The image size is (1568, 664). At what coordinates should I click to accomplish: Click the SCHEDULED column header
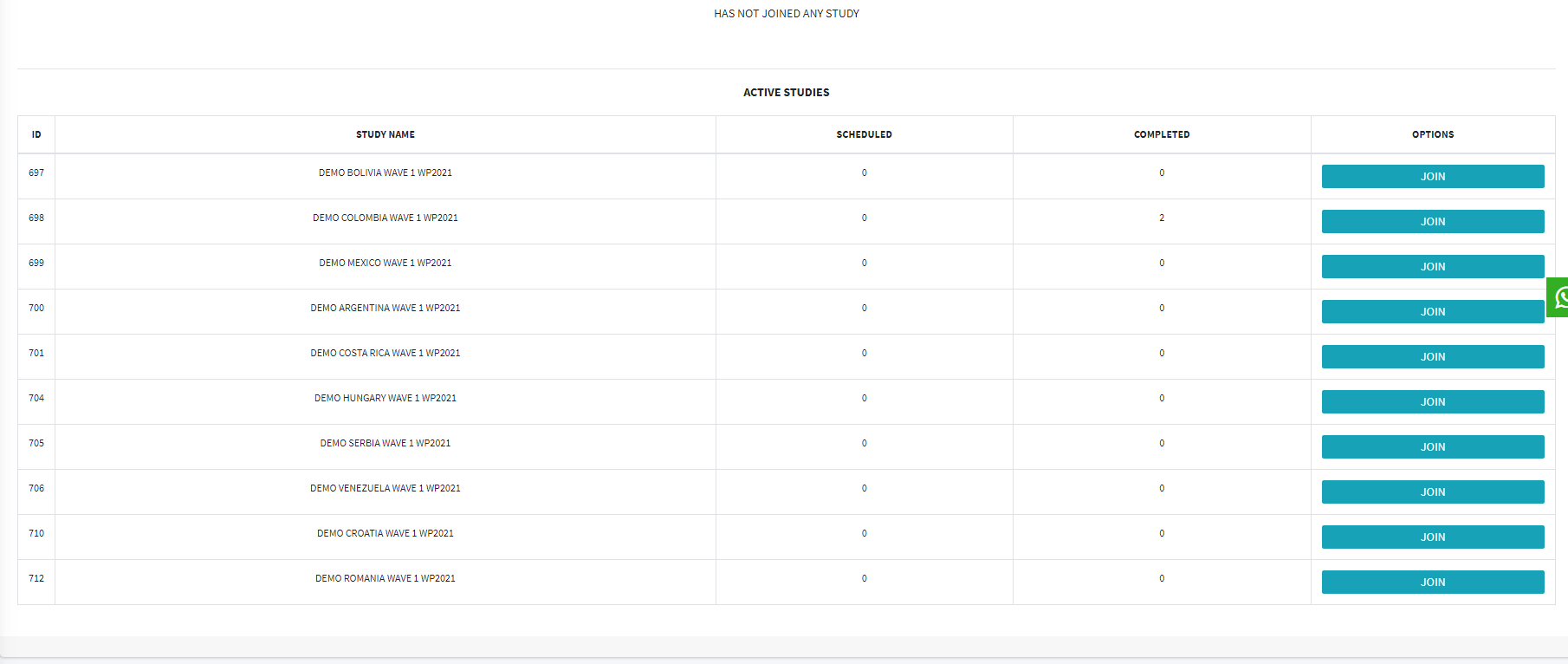[864, 134]
